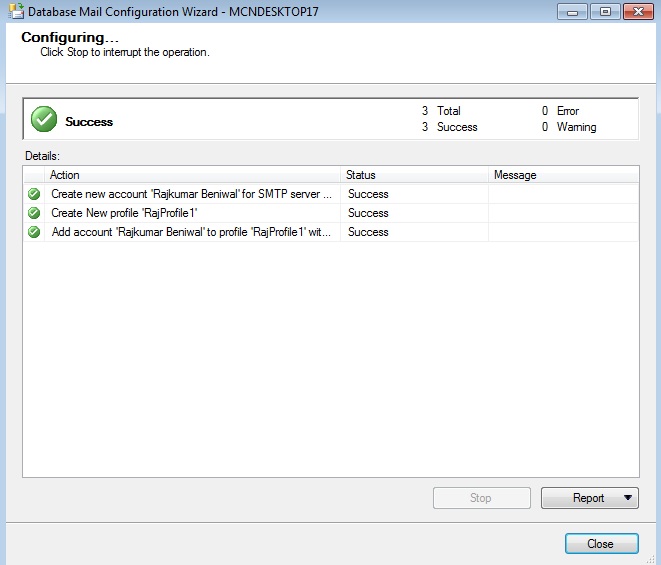The height and width of the screenshot is (565, 661).
Task: Click green check icon beside Add account row
Action: click(34, 232)
